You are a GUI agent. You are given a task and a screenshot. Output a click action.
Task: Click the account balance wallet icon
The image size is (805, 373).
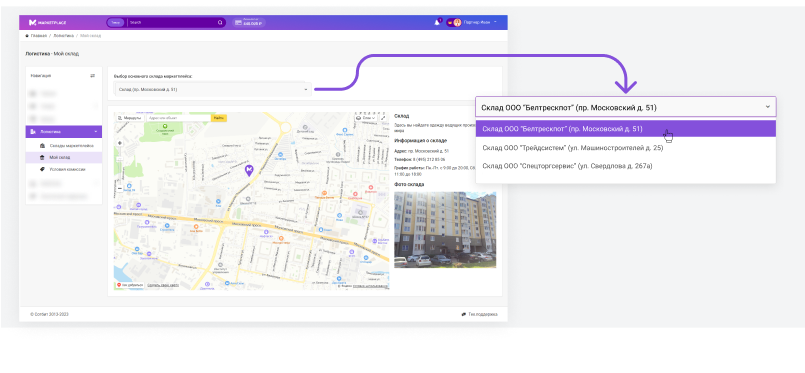(238, 23)
